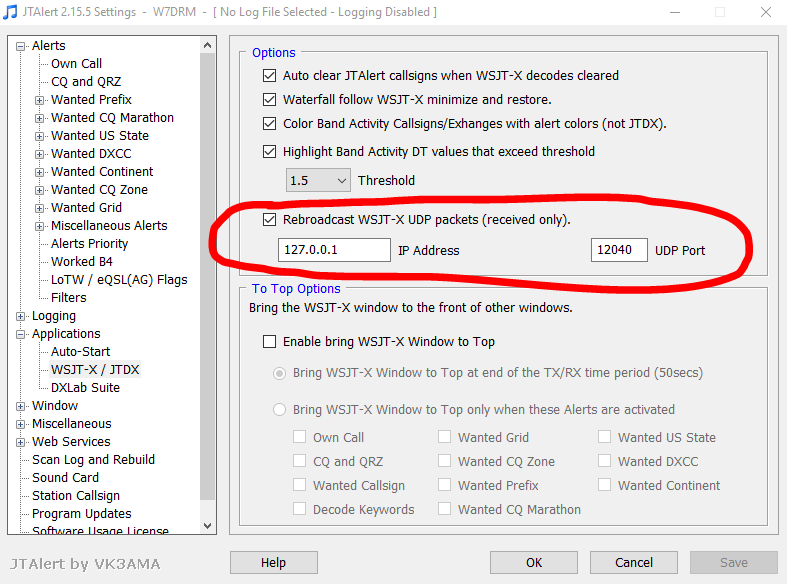Check the Wanted CQ Marathon alert option in To Top Options
This screenshot has height=584, width=787.
point(444,509)
